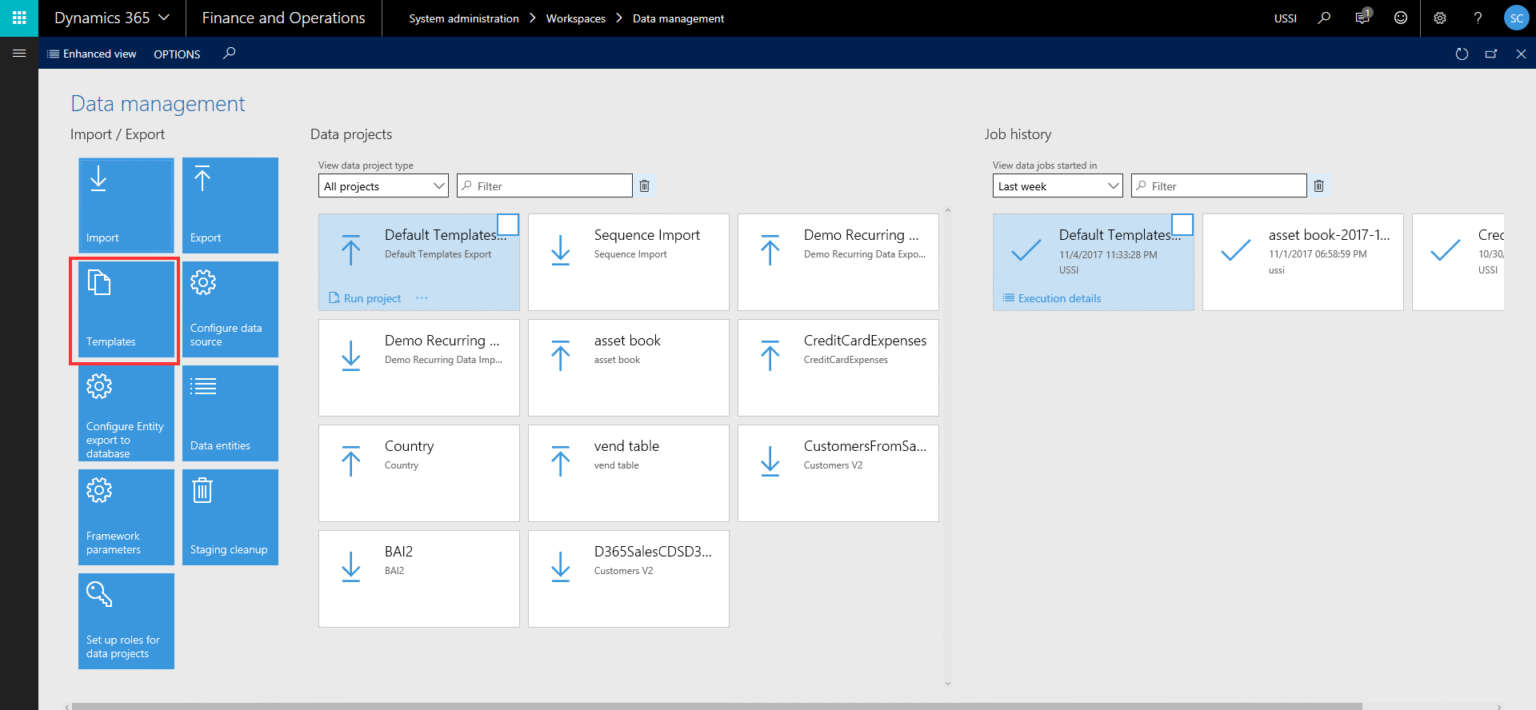Select the Templates tile

126,309
